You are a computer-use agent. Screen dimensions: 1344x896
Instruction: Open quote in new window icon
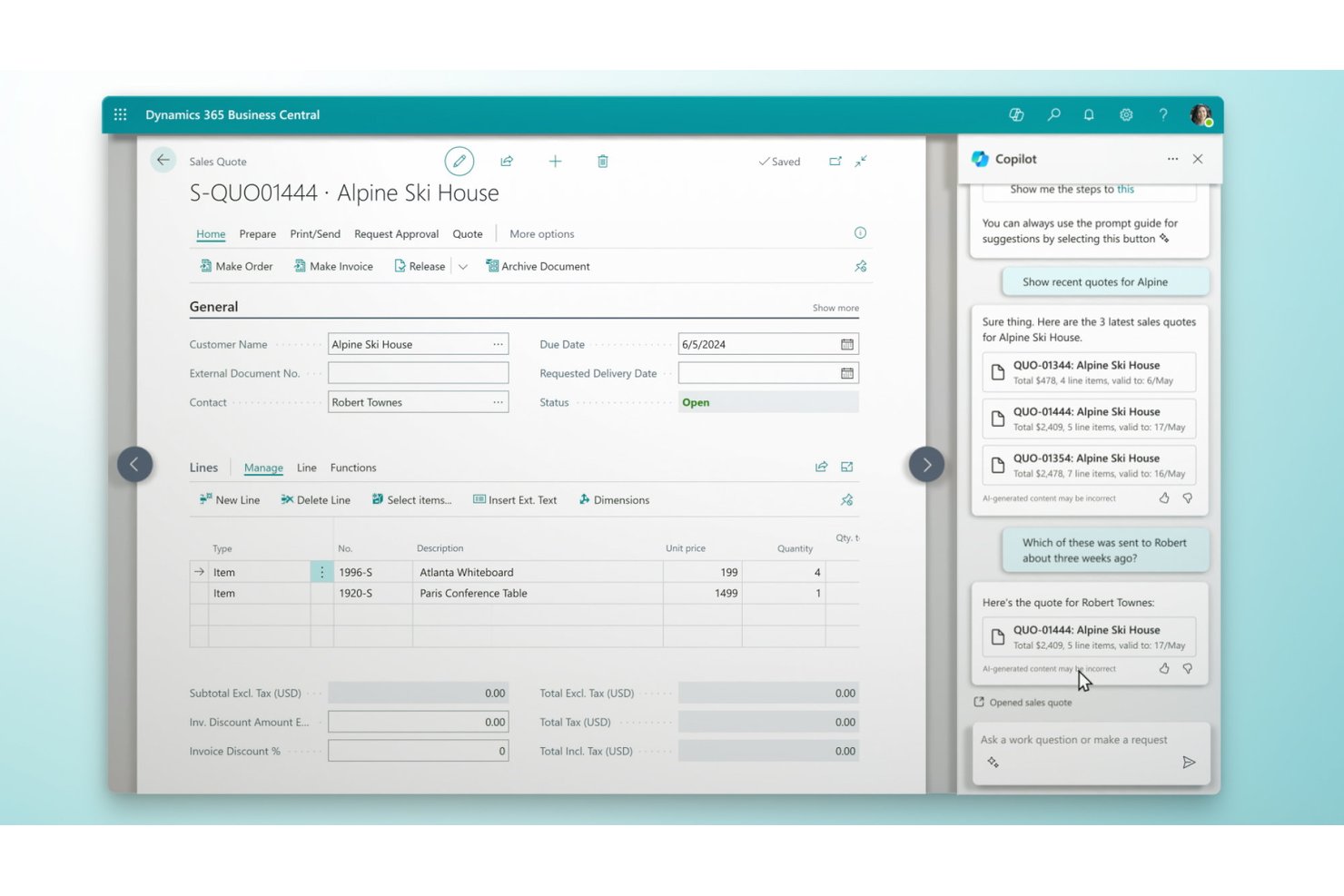click(835, 161)
